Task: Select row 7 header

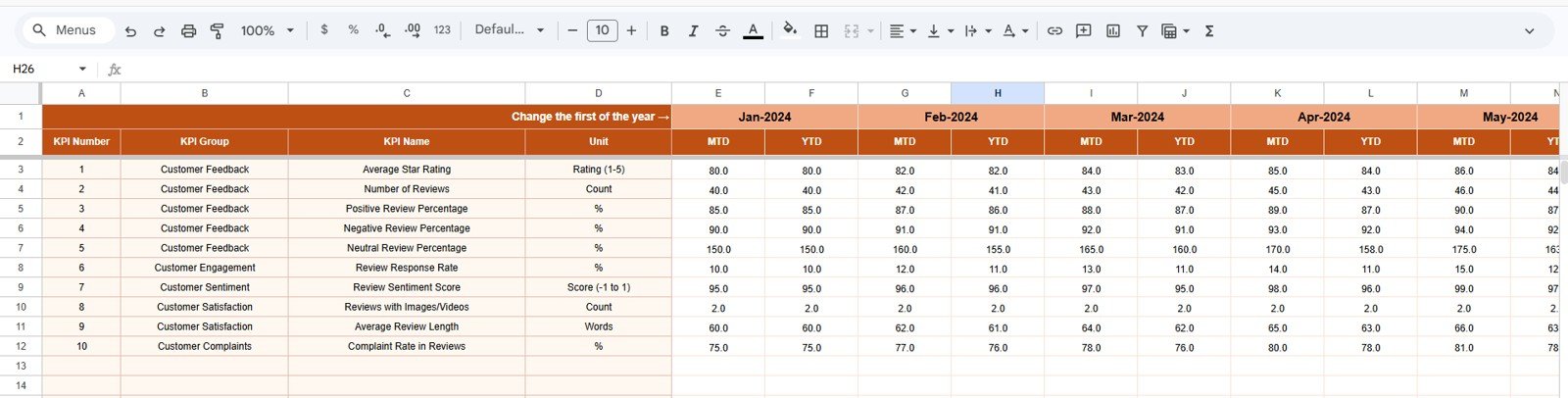Action: pos(20,248)
